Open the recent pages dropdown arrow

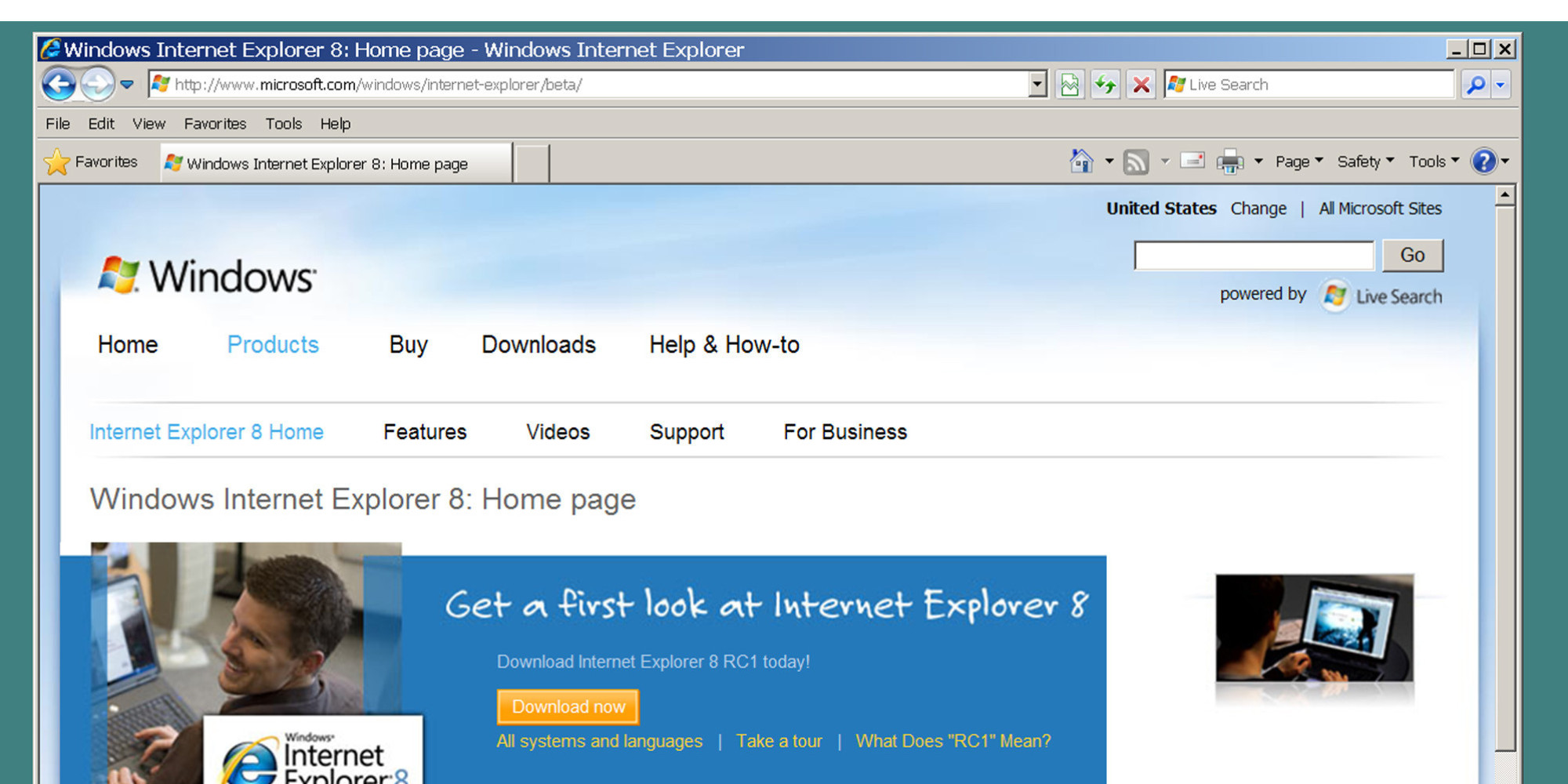127,84
